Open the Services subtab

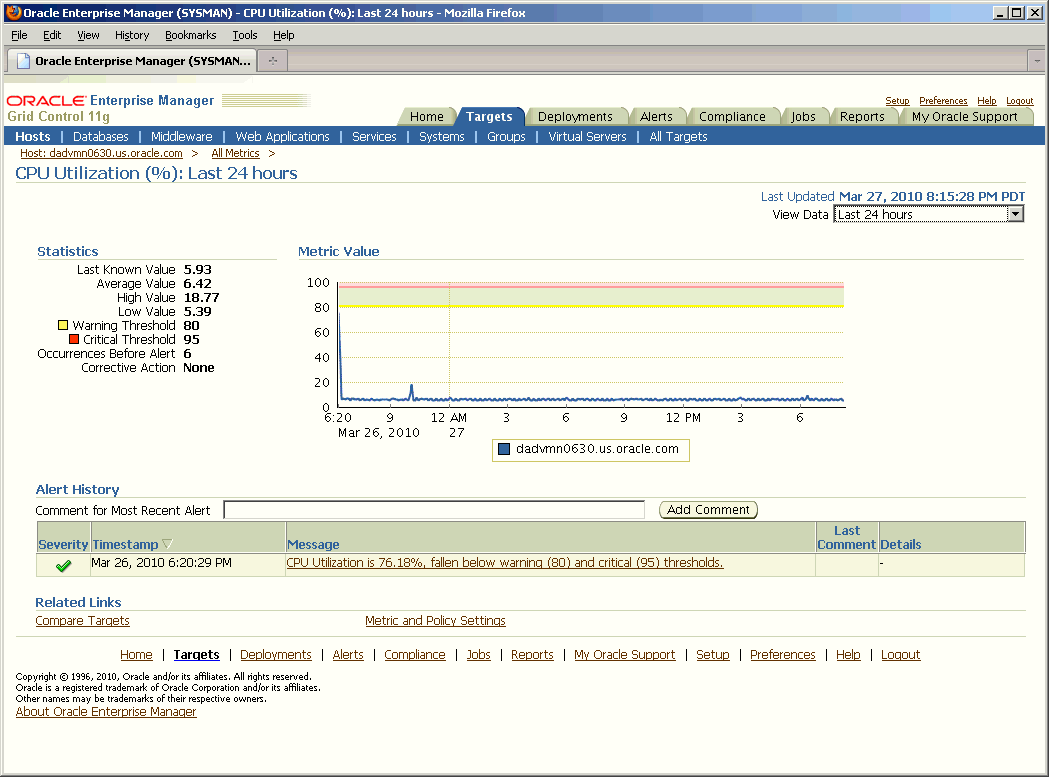point(374,137)
